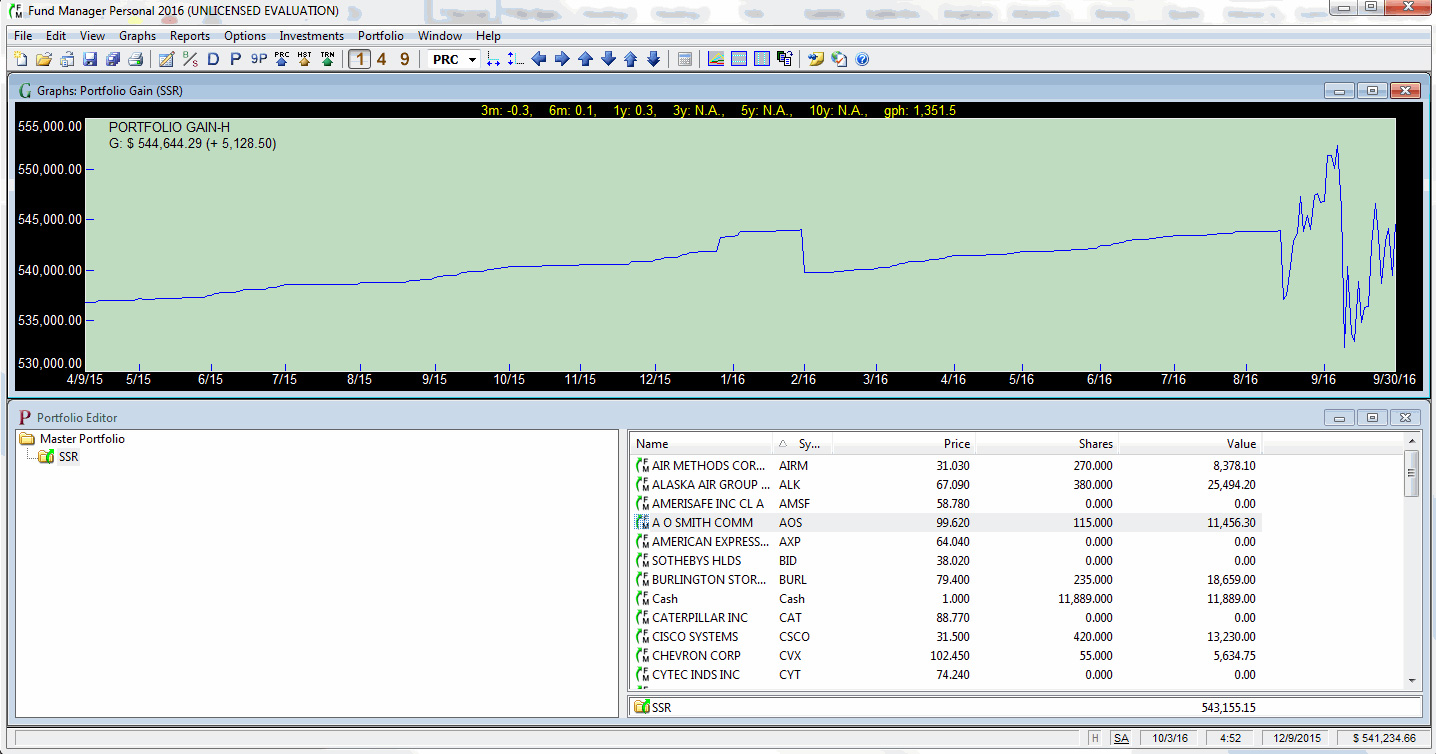Viewport: 1436px width, 754px height.
Task: Open the calculator icon on the toolbar
Action: click(684, 58)
